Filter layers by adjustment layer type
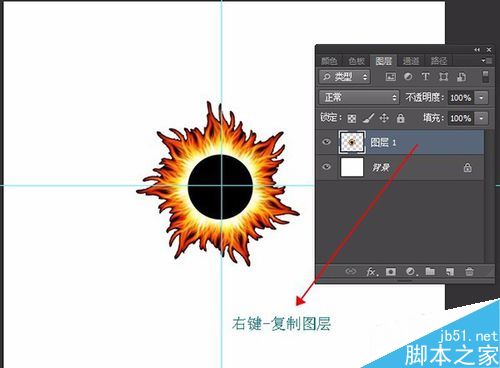 tap(408, 77)
